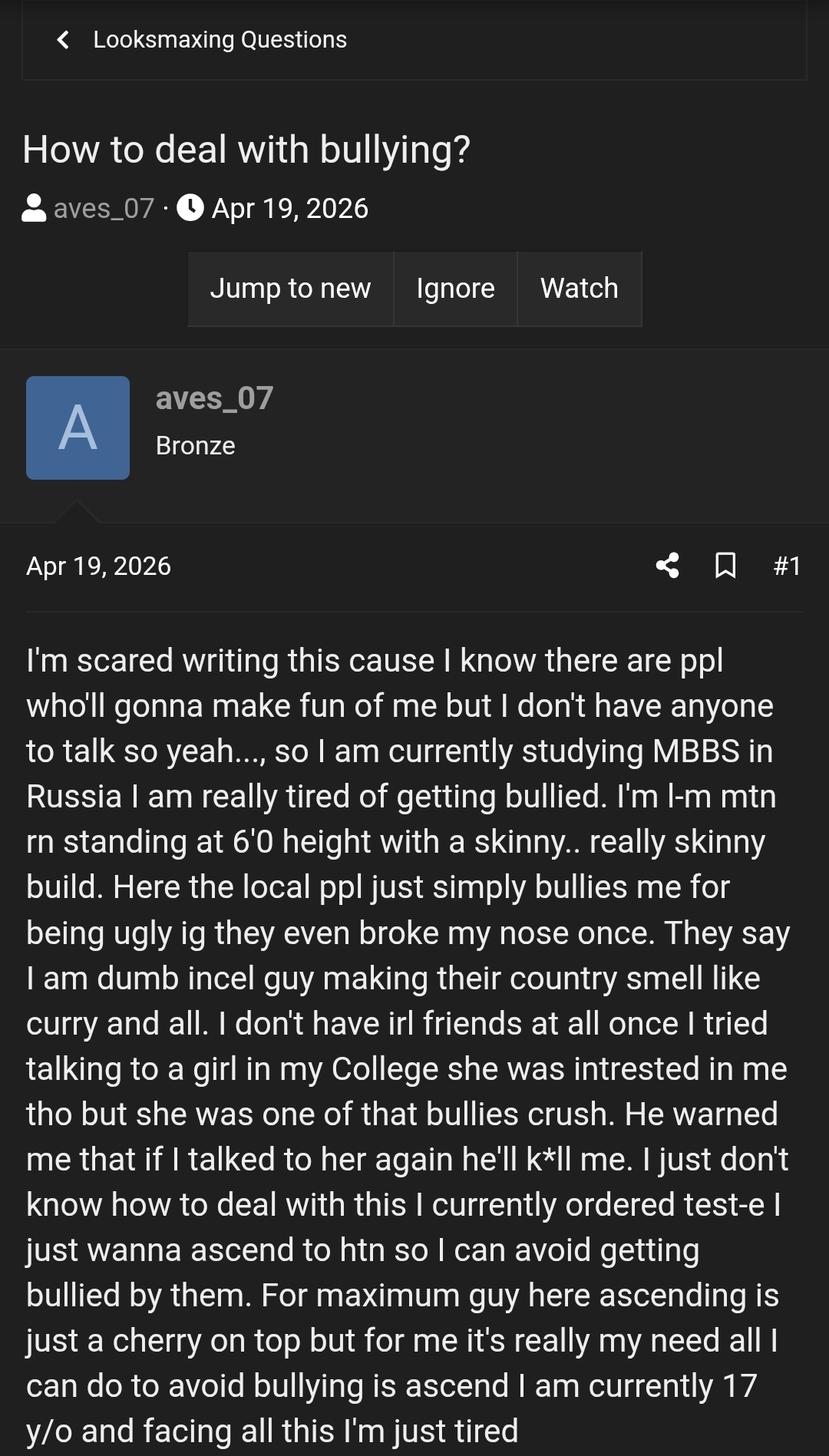
Task: Open the thread start date Apr 19, 2026 in header
Action: point(290,209)
